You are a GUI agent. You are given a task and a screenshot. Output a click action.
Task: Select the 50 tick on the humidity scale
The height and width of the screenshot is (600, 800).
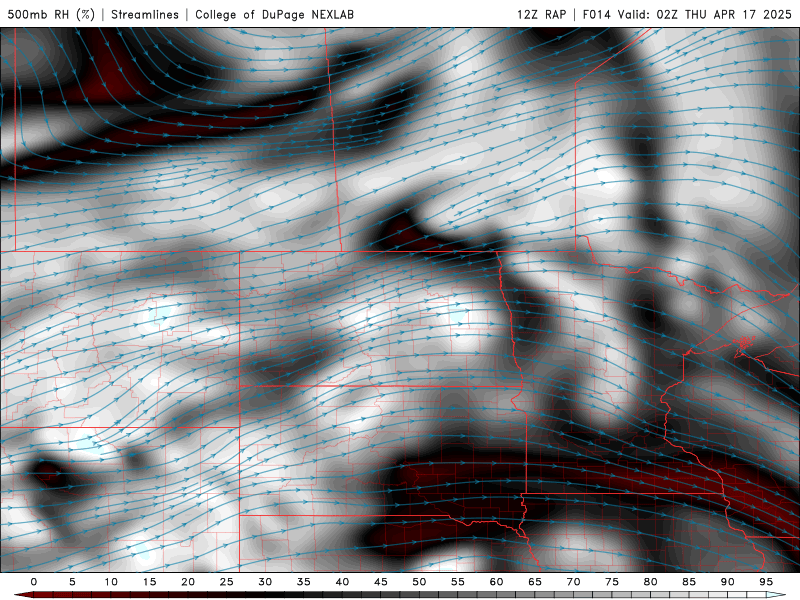[419, 582]
